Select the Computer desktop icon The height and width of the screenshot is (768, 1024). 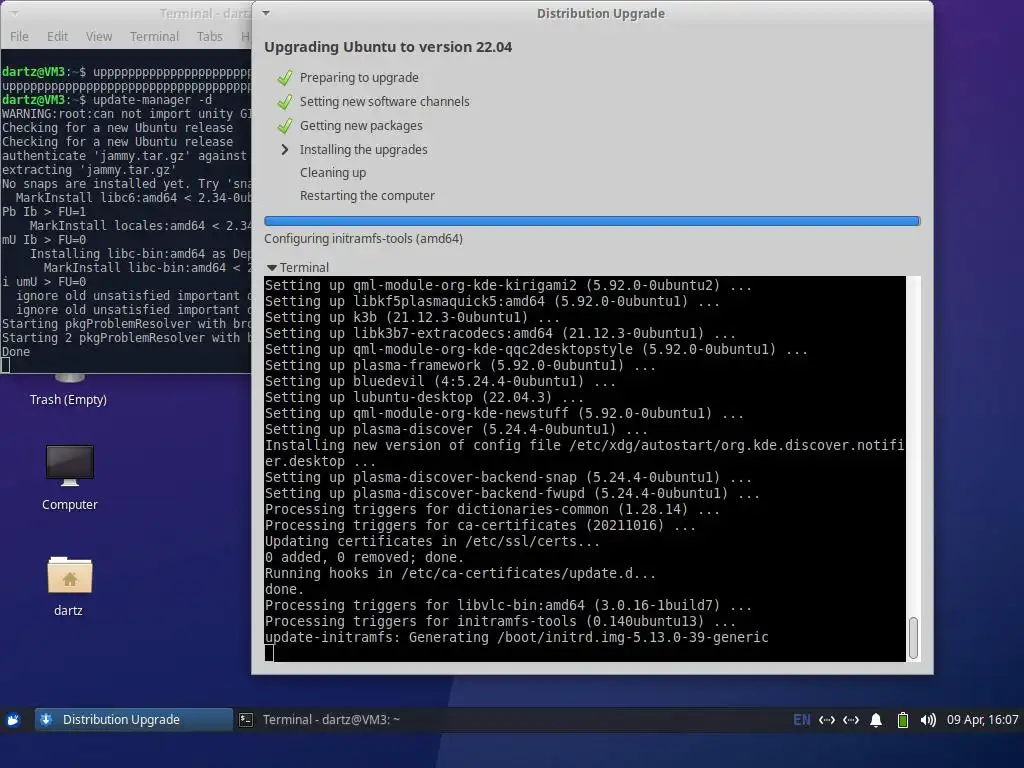click(69, 477)
